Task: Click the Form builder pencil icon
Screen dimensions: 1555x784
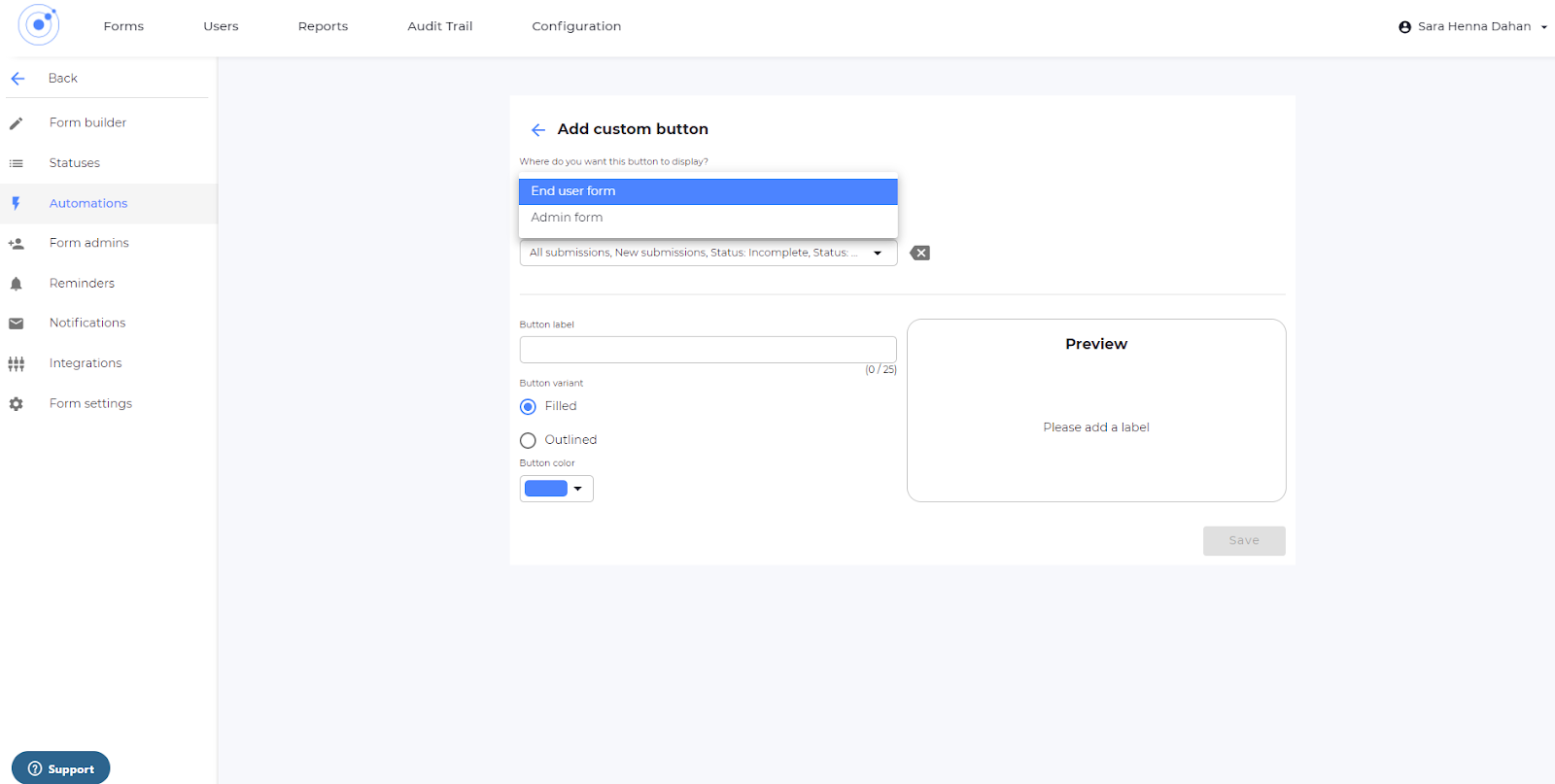Action: pyautogui.click(x=17, y=123)
